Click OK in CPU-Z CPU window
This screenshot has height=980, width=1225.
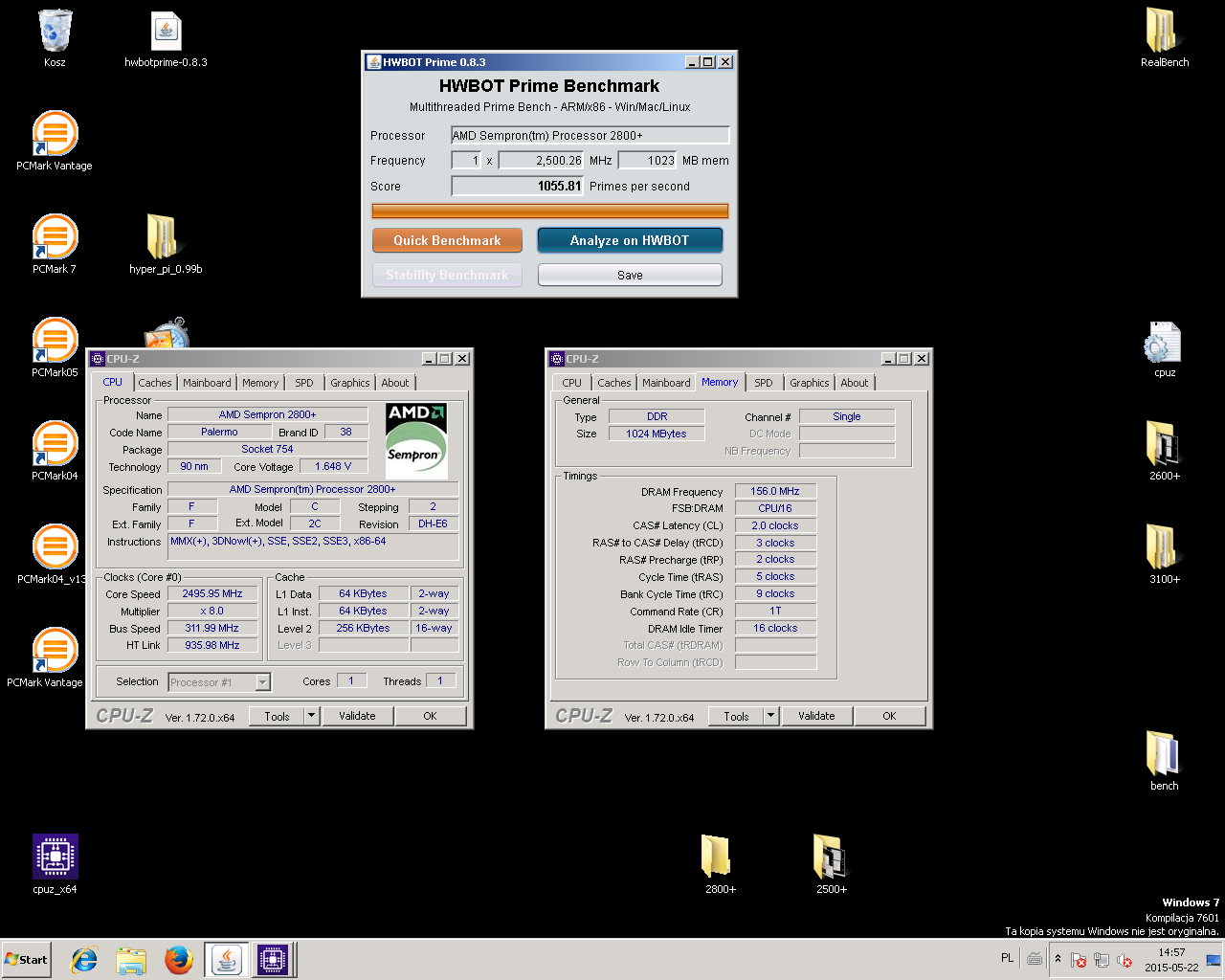click(430, 716)
